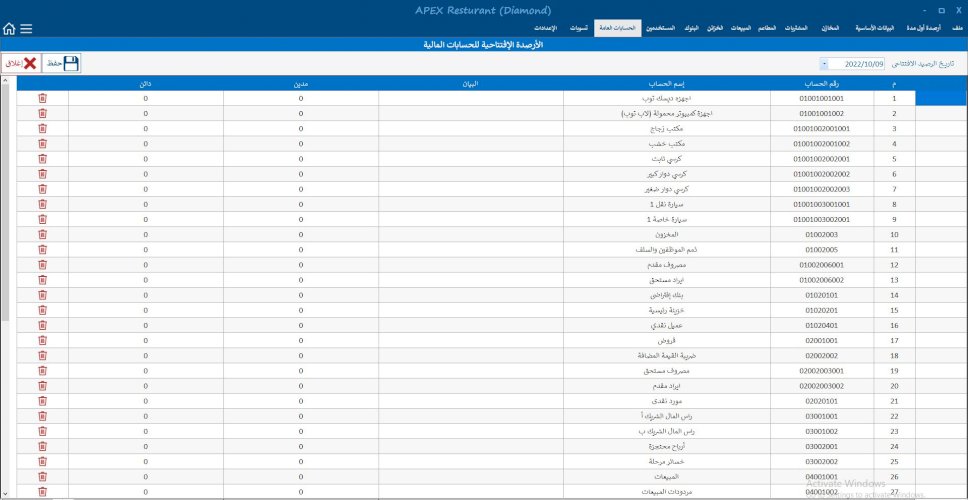The image size is (968, 500).
Task: Open the ملف menu
Action: tap(957, 29)
